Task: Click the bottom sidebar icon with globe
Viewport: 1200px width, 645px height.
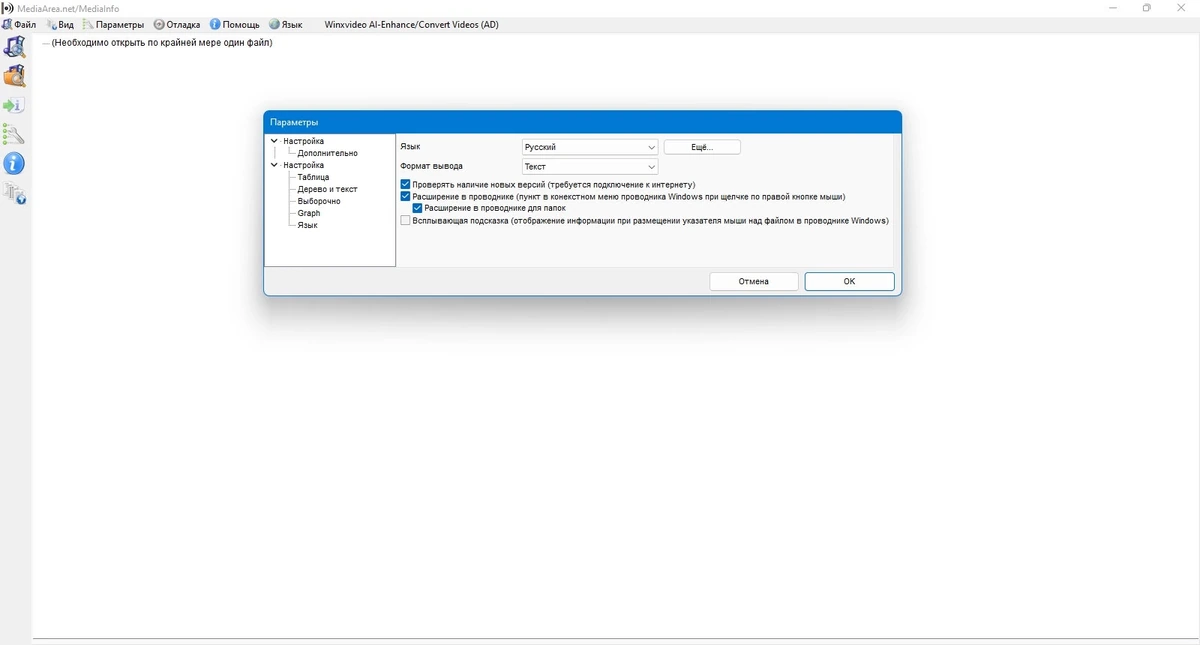Action: [14, 193]
